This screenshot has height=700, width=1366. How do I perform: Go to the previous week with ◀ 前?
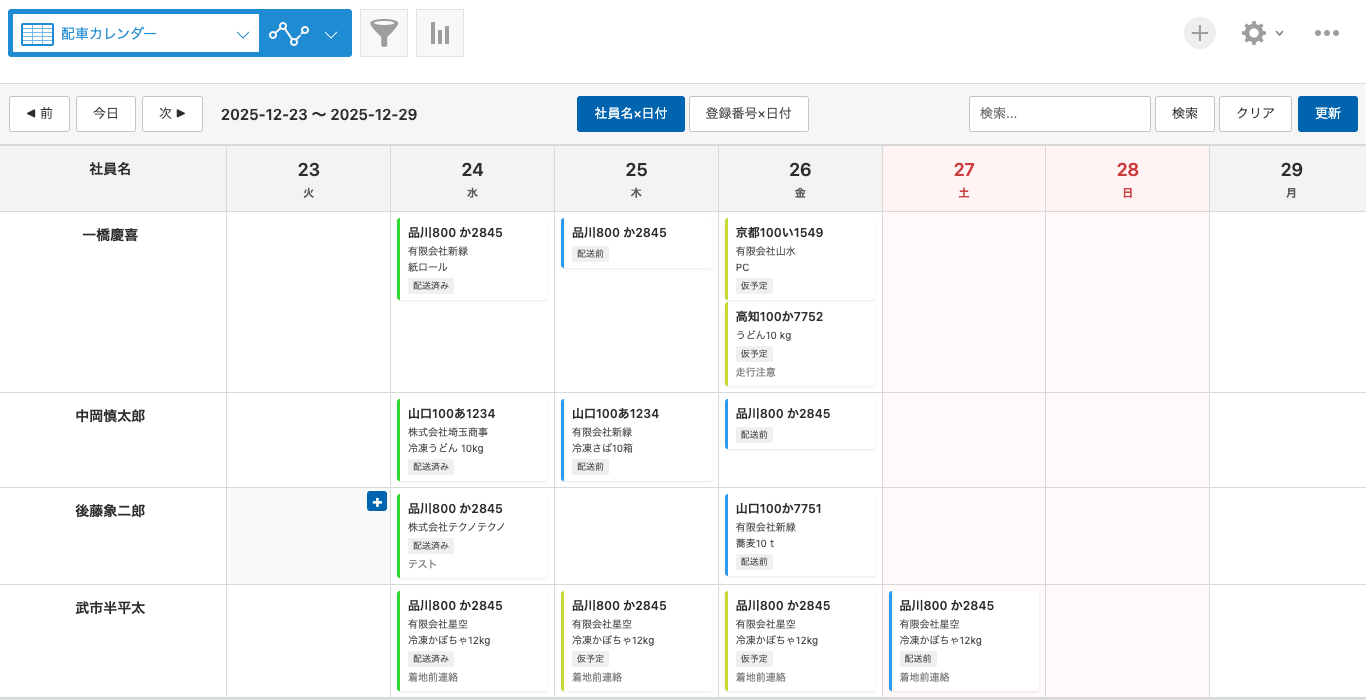tap(39, 114)
